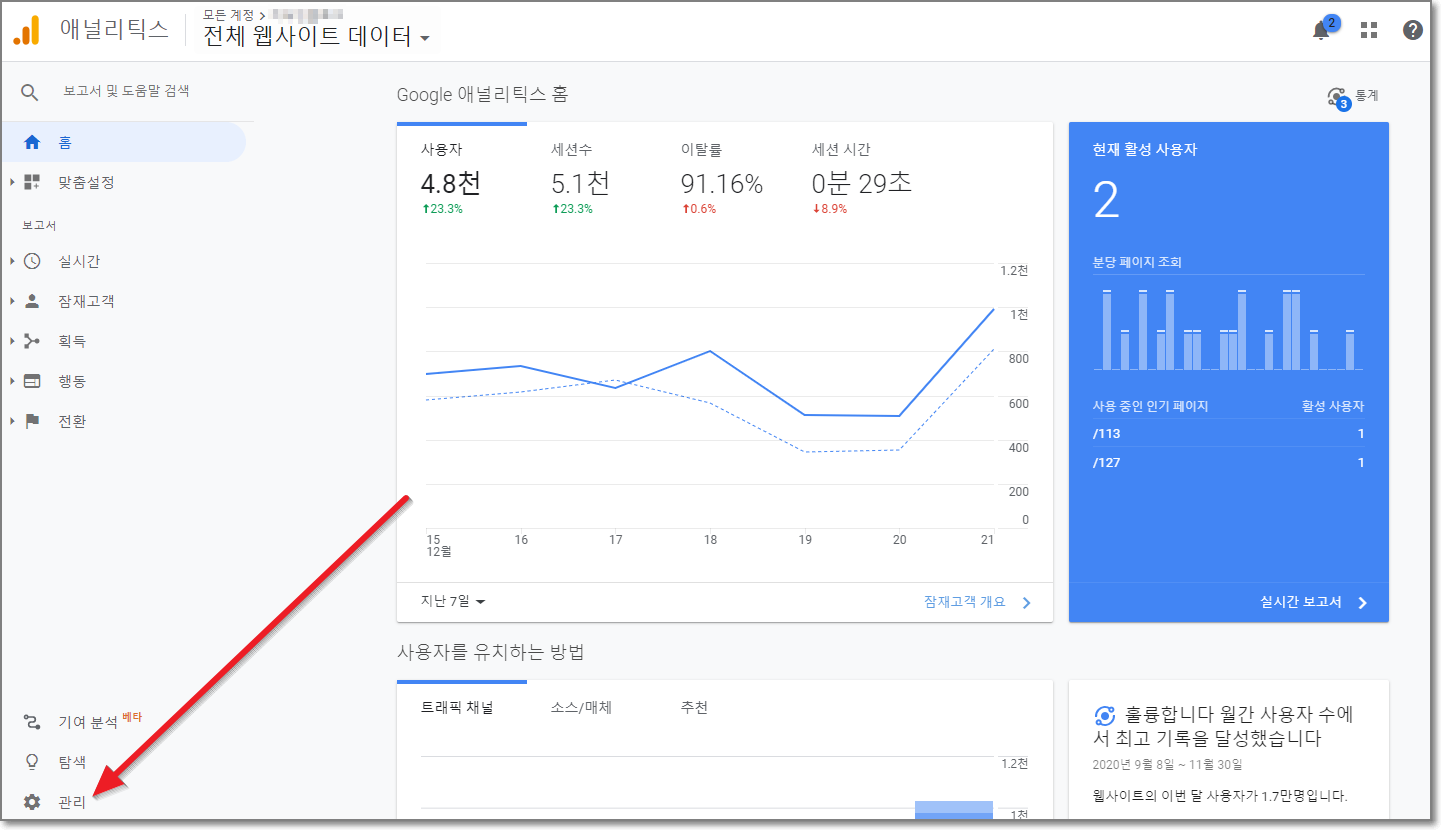Click the 현재 활성 사용자 count 2

pos(1106,201)
